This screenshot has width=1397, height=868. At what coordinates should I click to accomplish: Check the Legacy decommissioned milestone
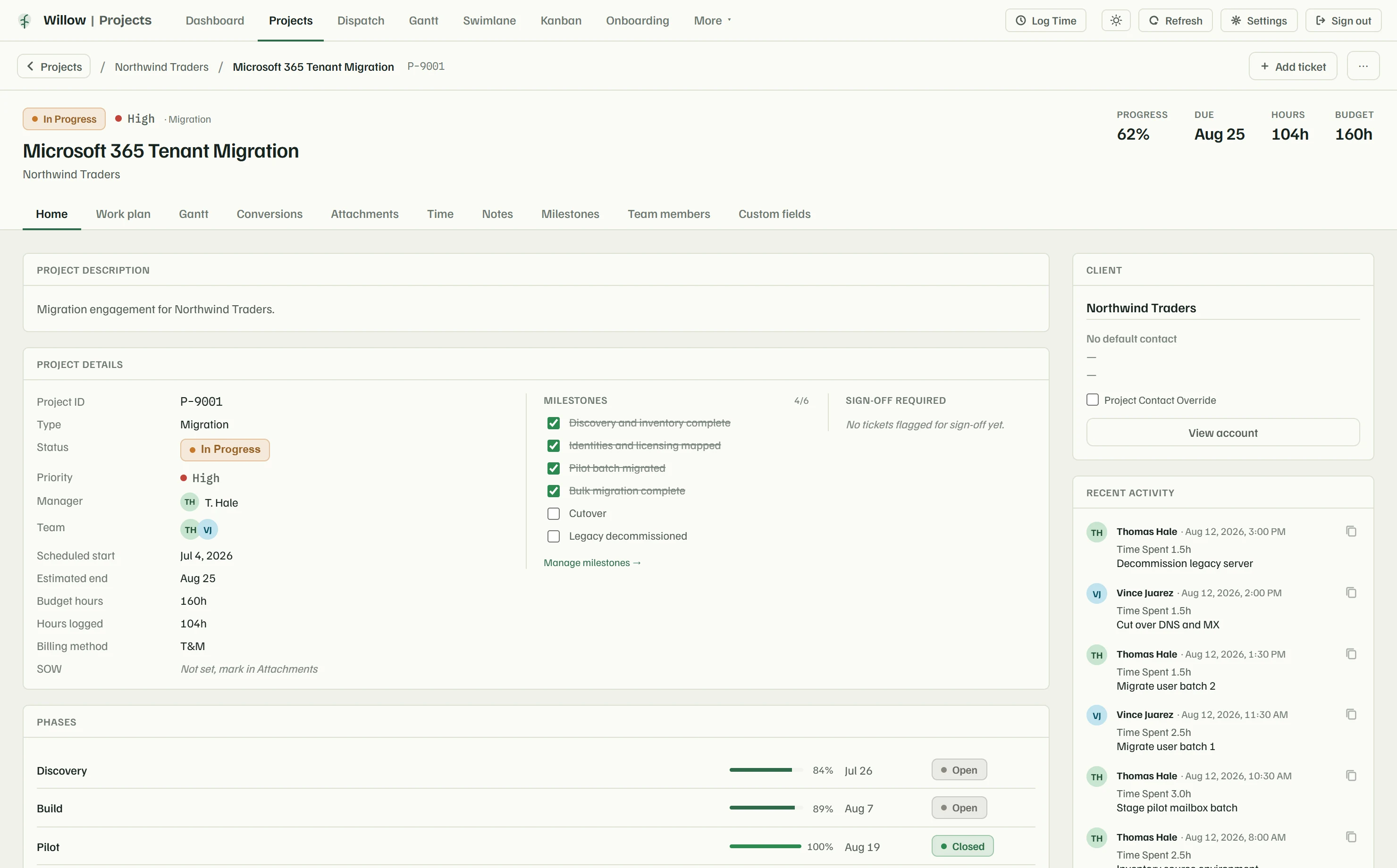pos(554,536)
